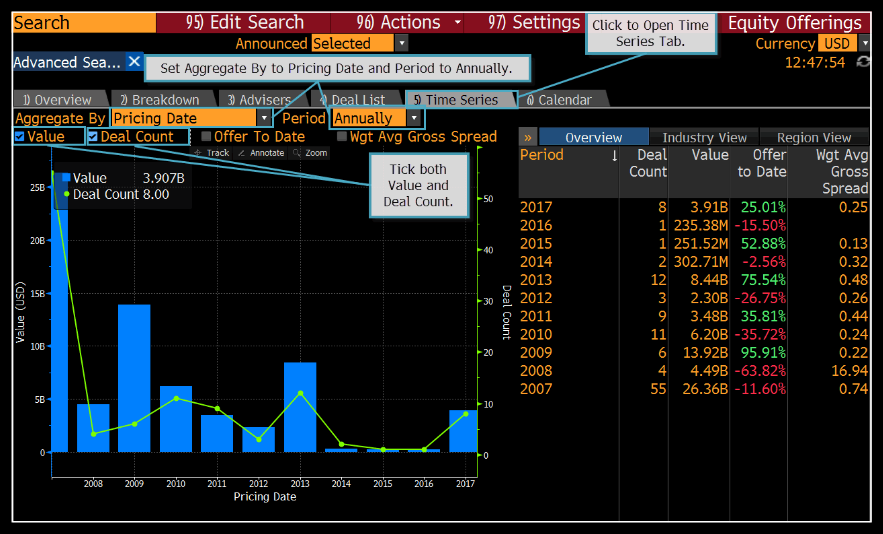
Task: Expand table panel with double-arrow icon
Action: 528,137
